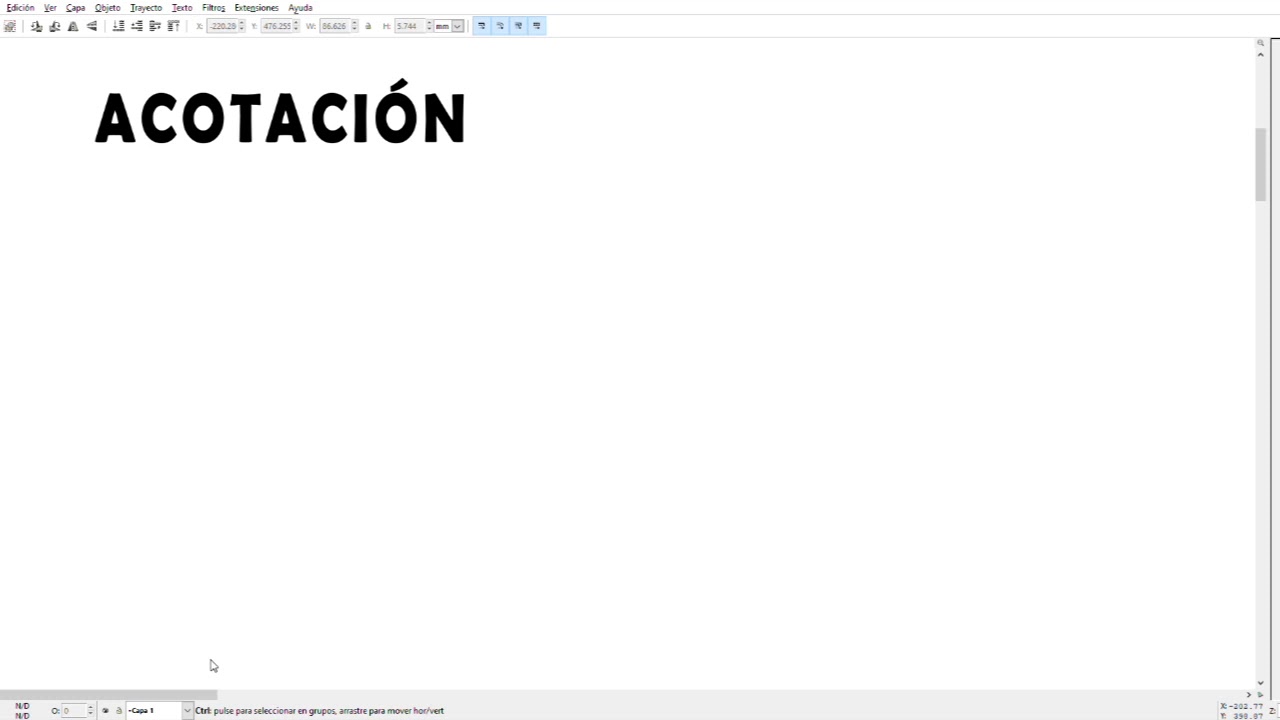1280x720 pixels.
Task: Toggle the width/height ratio lock
Action: point(368,26)
